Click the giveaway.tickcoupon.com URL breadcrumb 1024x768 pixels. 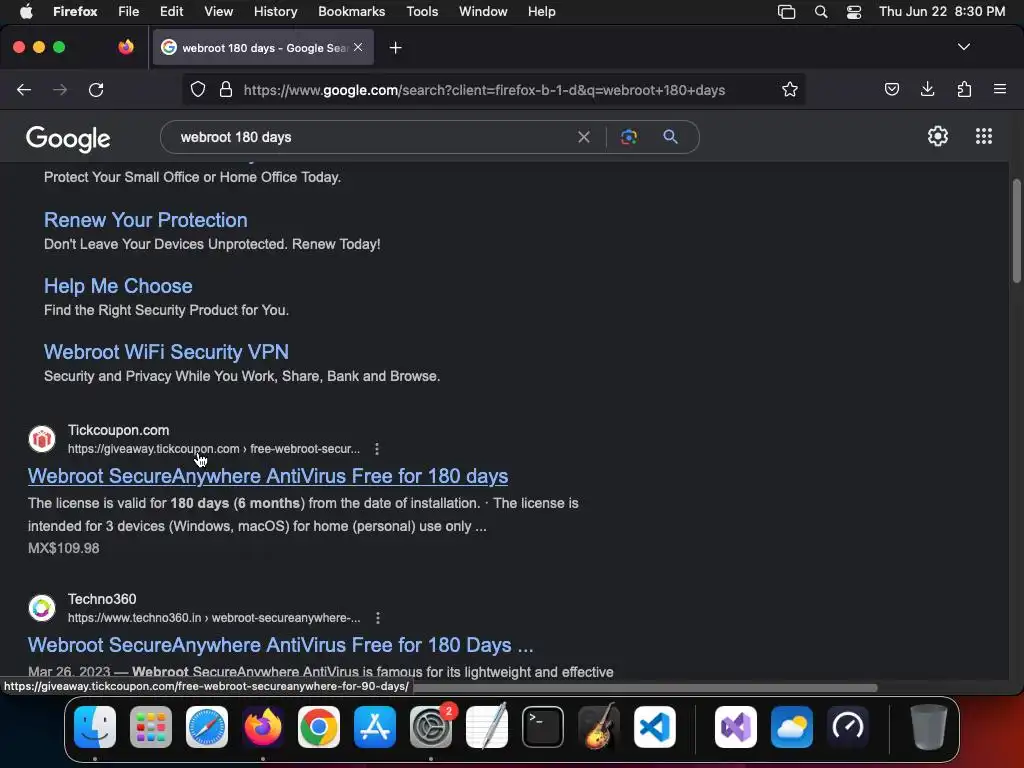pos(214,449)
